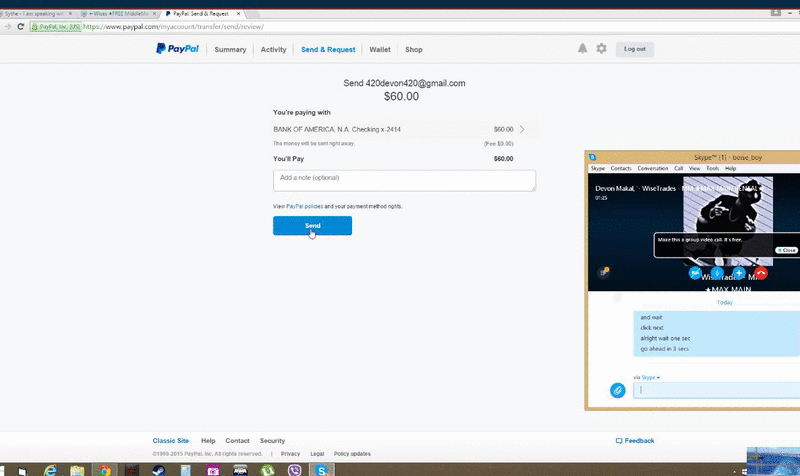800x476 pixels.
Task: Click the browser address bar URL
Action: 173,27
